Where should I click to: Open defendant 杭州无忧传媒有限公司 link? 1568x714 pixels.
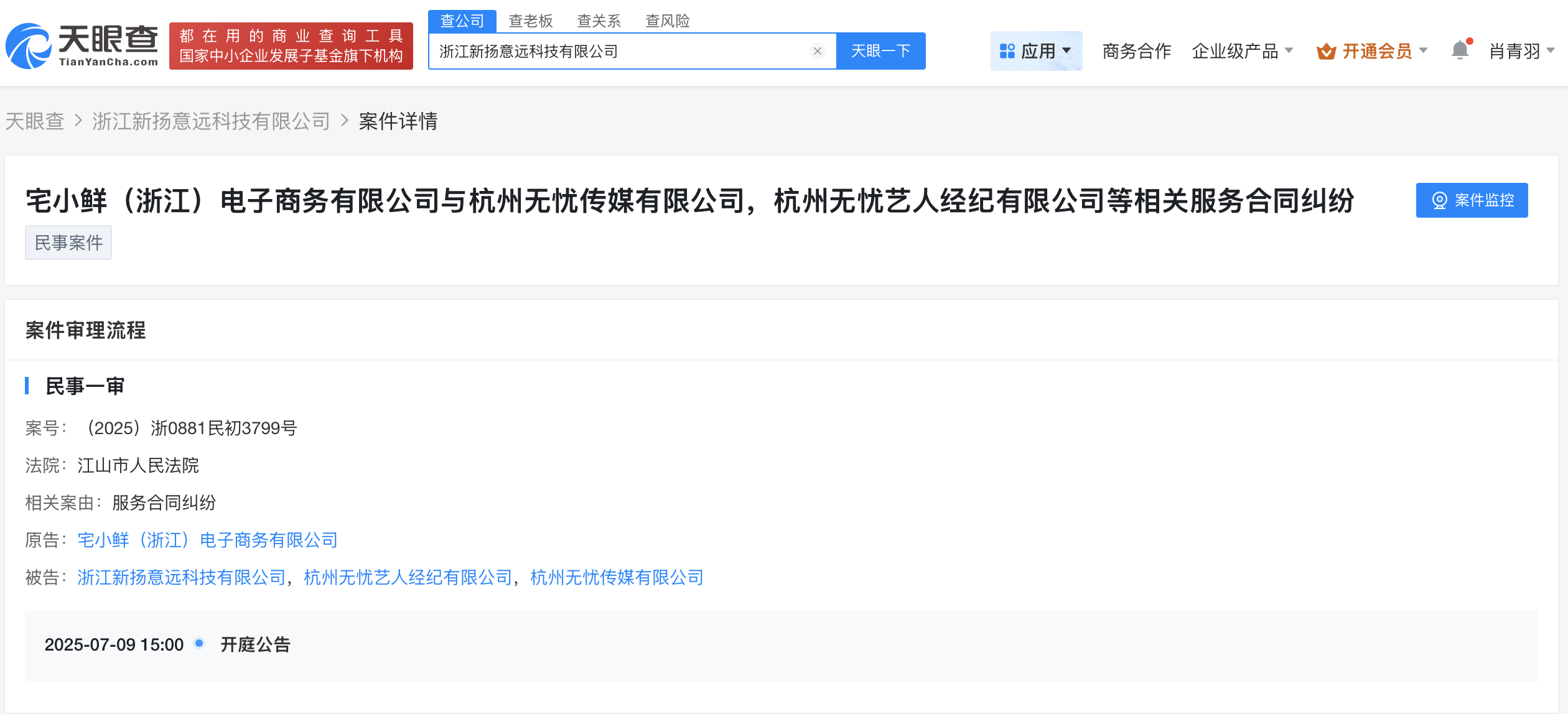pos(617,577)
